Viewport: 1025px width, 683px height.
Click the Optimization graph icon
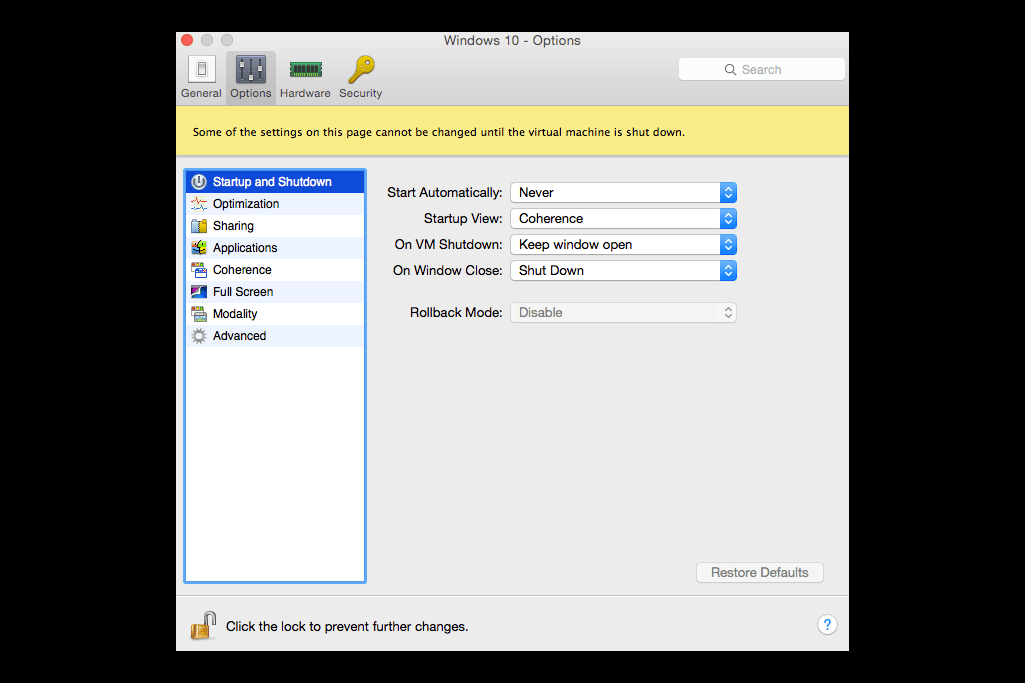coord(199,204)
